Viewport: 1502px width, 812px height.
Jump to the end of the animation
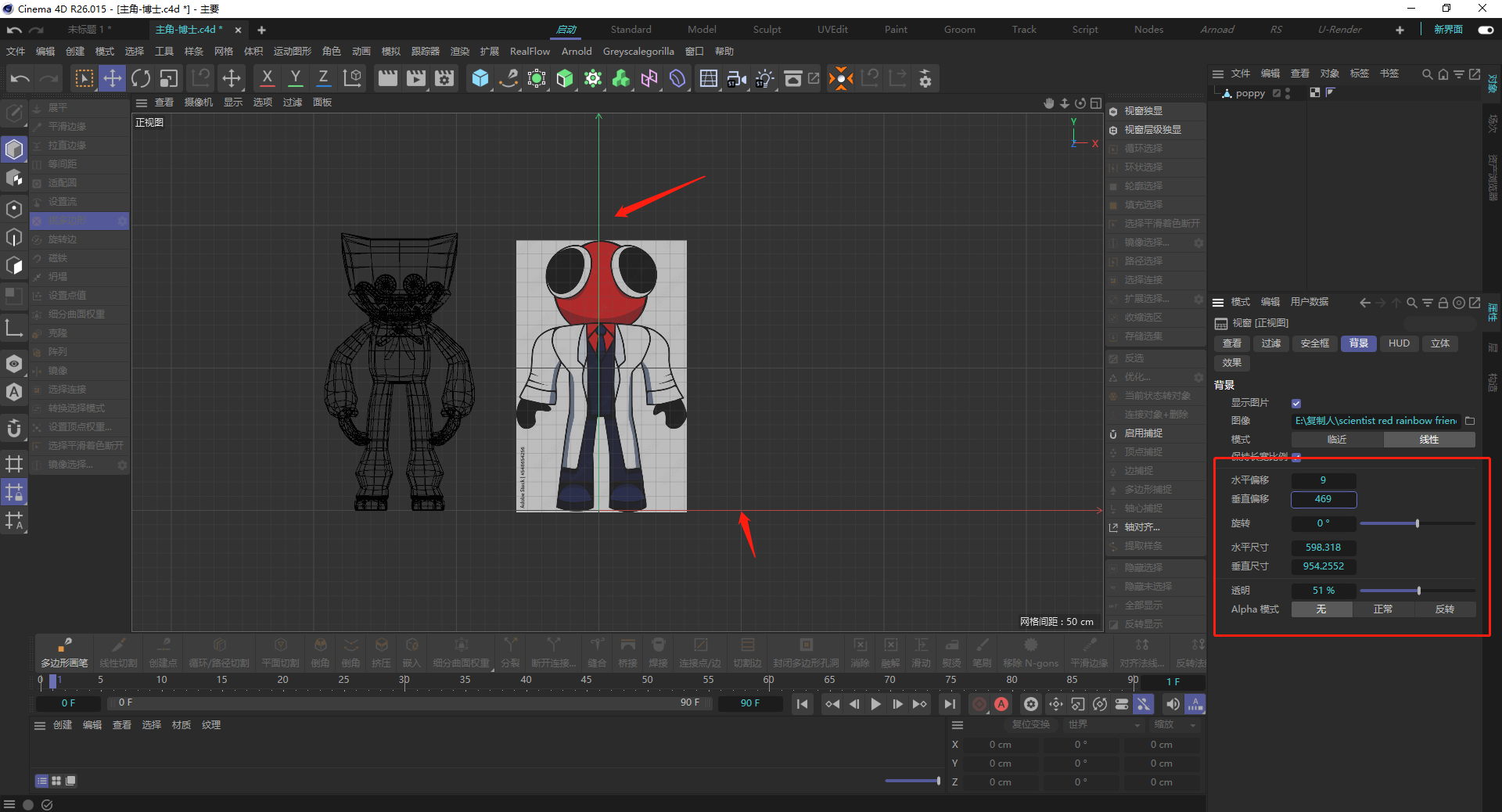(949, 704)
